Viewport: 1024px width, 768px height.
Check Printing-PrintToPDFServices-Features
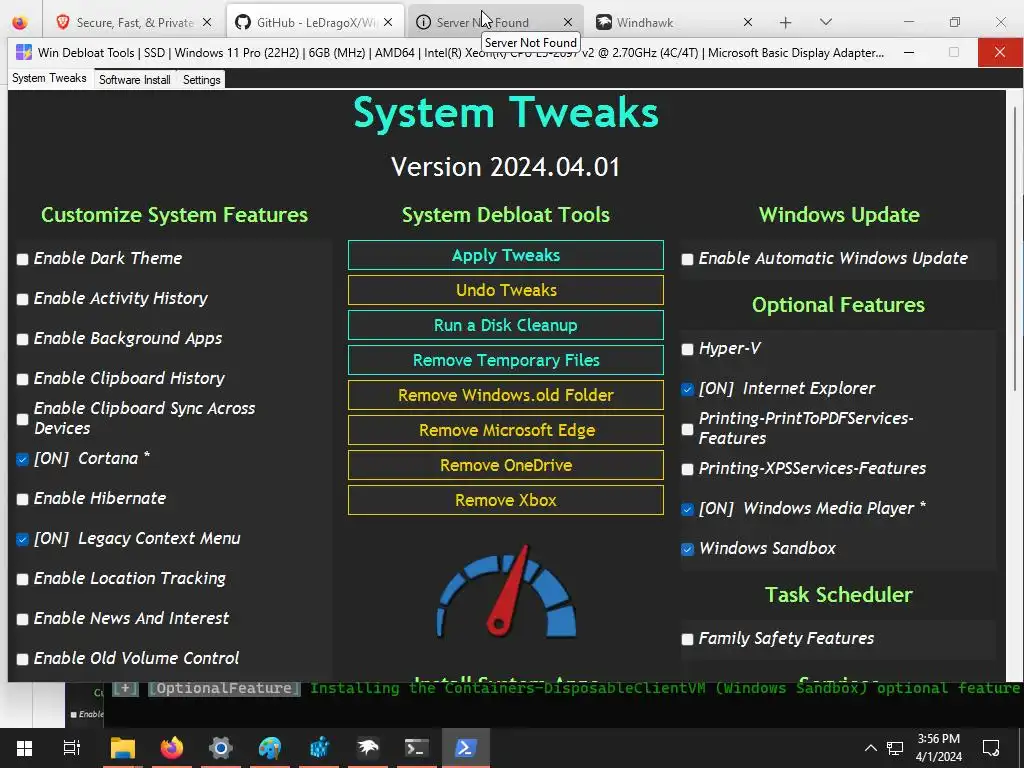pos(687,429)
